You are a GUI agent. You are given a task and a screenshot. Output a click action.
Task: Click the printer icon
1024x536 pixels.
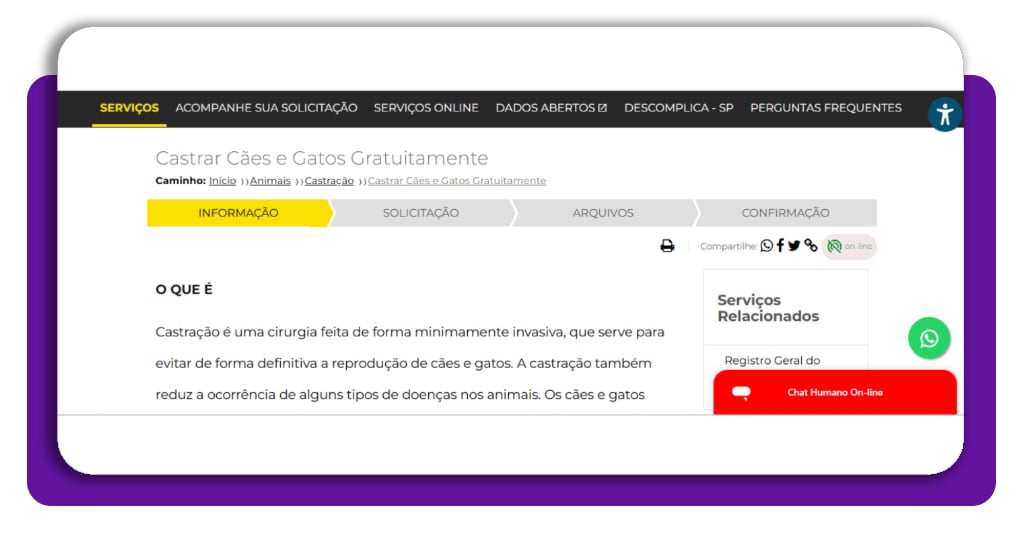pos(667,246)
